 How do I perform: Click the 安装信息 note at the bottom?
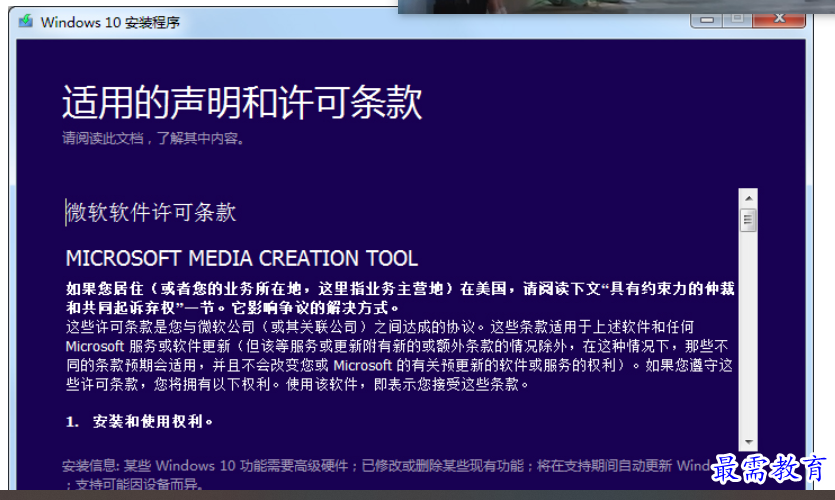point(386,474)
